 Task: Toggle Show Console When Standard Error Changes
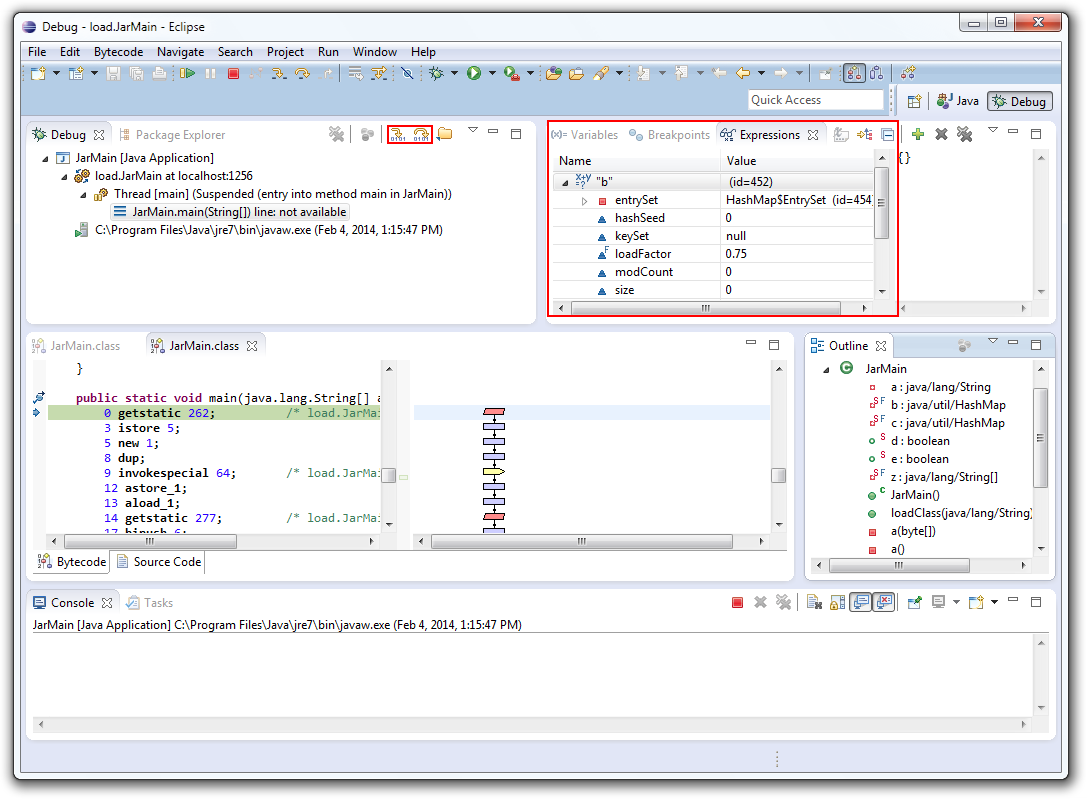883,602
